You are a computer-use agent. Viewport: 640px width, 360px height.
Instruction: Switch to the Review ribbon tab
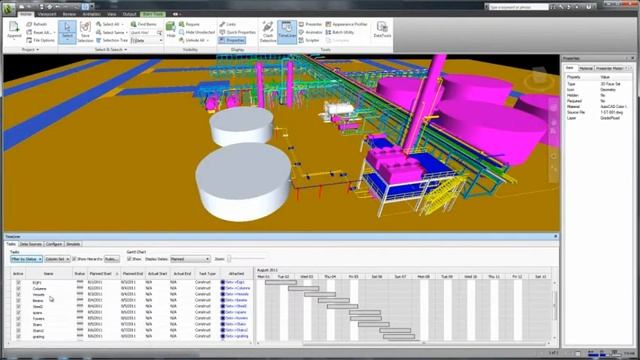(69, 14)
